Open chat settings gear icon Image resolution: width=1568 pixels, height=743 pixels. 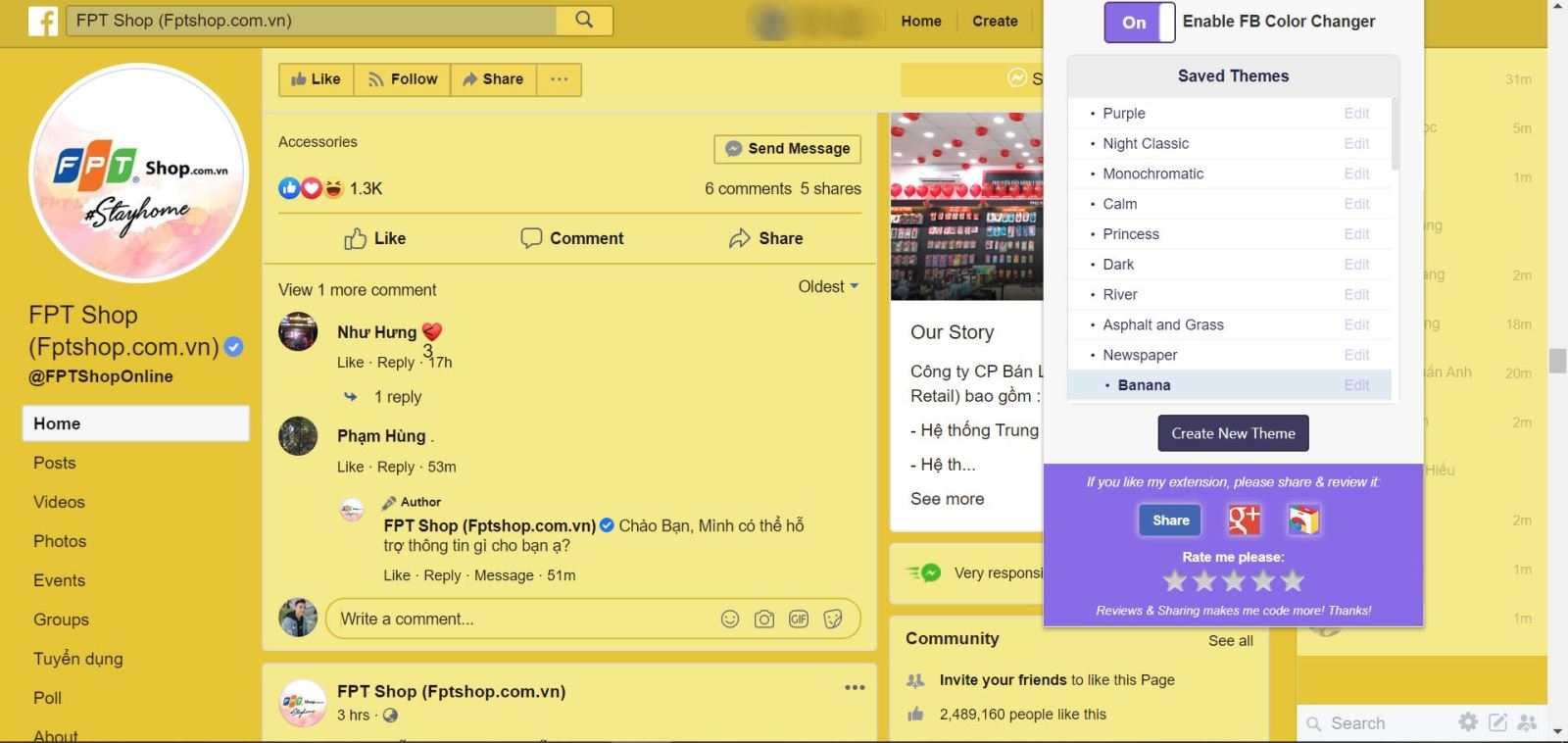point(1468,722)
